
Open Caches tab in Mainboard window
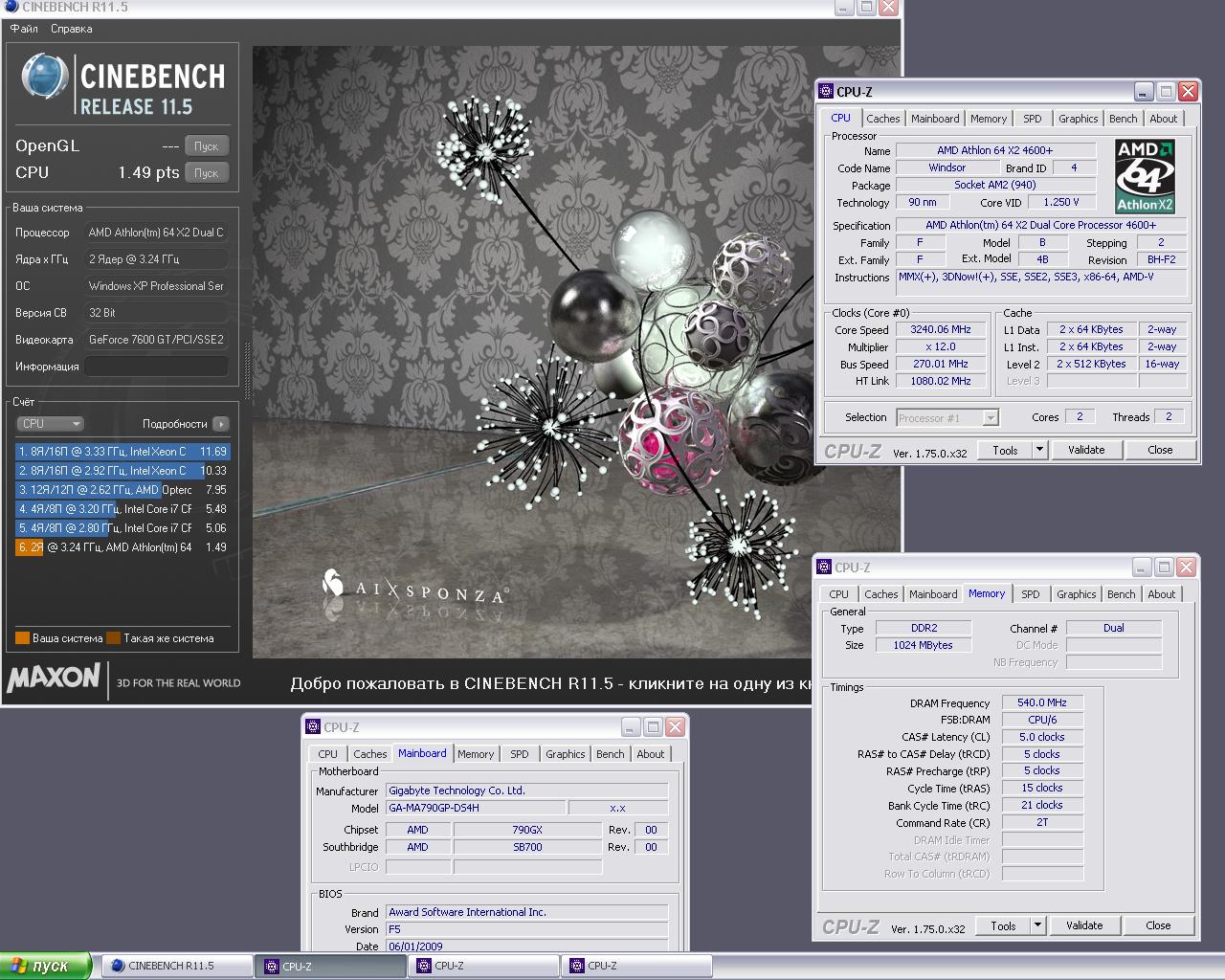(x=369, y=754)
